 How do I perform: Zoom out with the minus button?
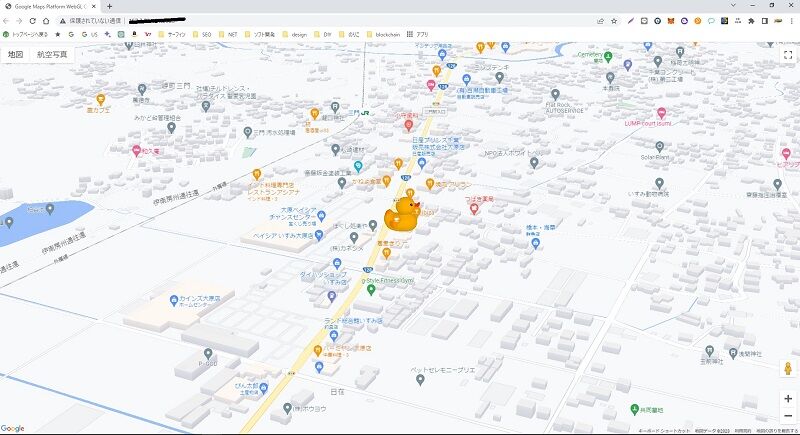pos(788,416)
